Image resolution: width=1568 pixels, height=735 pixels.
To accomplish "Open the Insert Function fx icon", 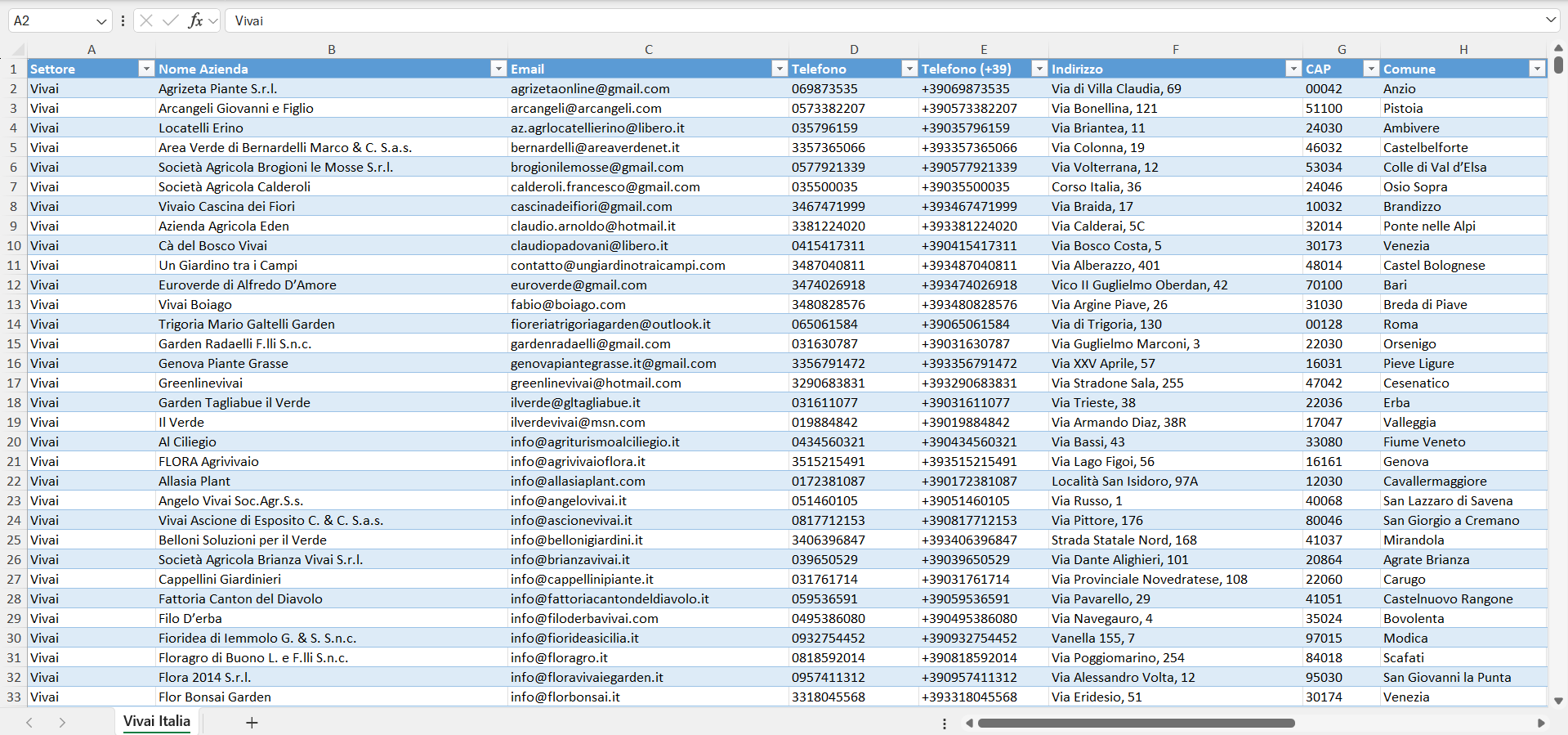I will 195,20.
